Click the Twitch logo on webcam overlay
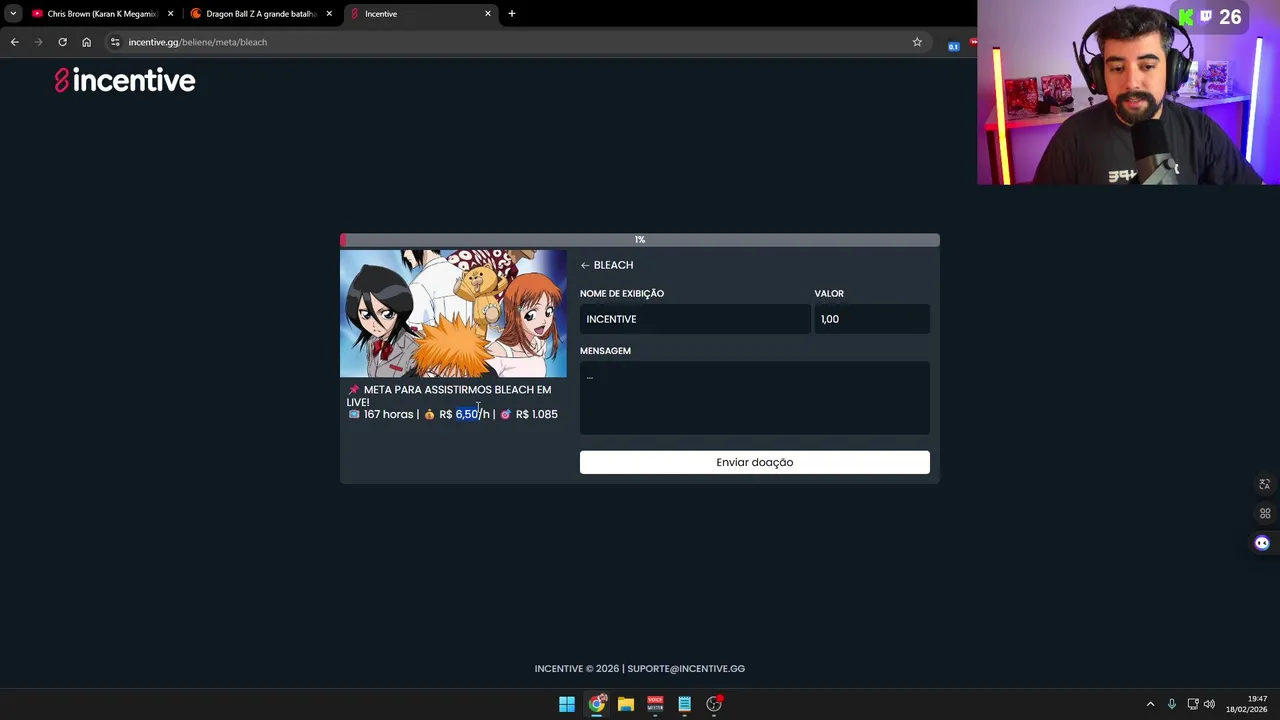Screen dimensions: 1280x720 [1206, 17]
